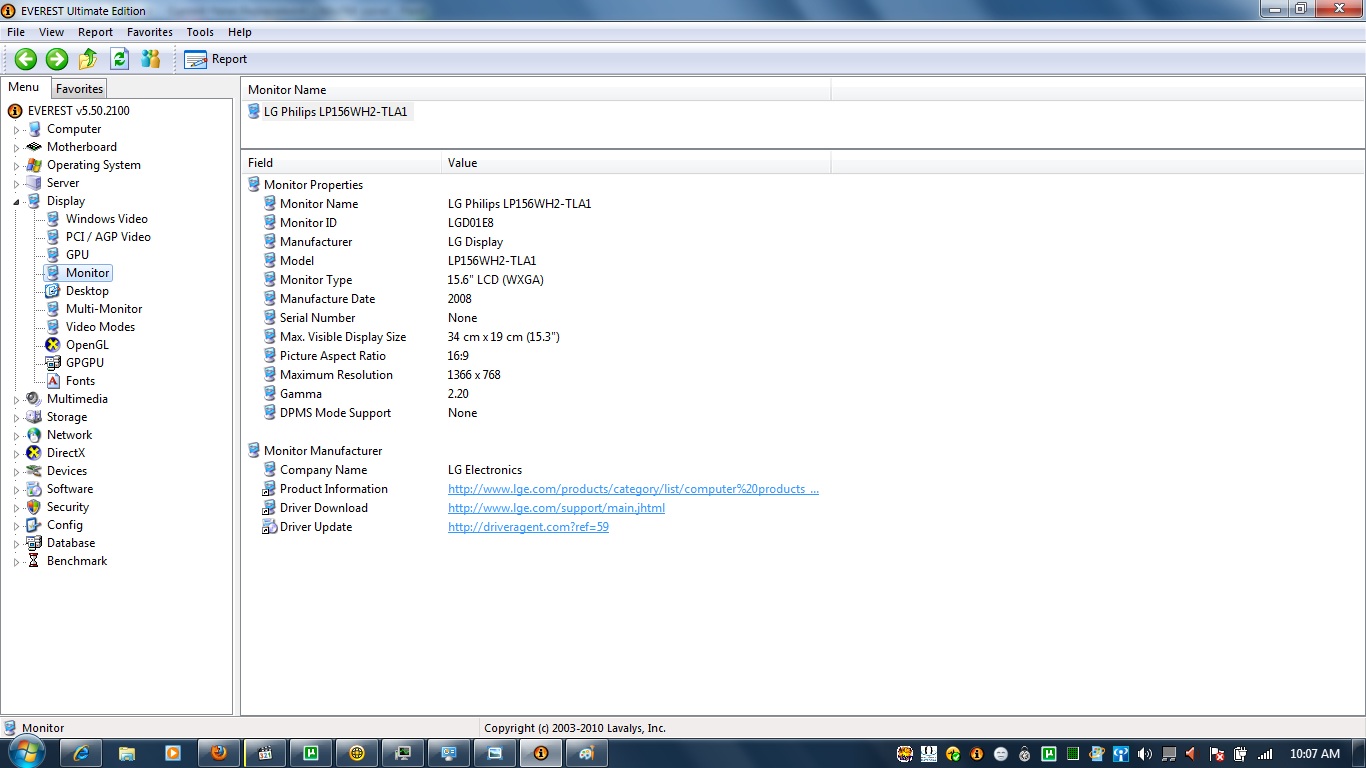Launch Internet Explorer from the taskbar
Image resolution: width=1366 pixels, height=768 pixels.
(80, 753)
